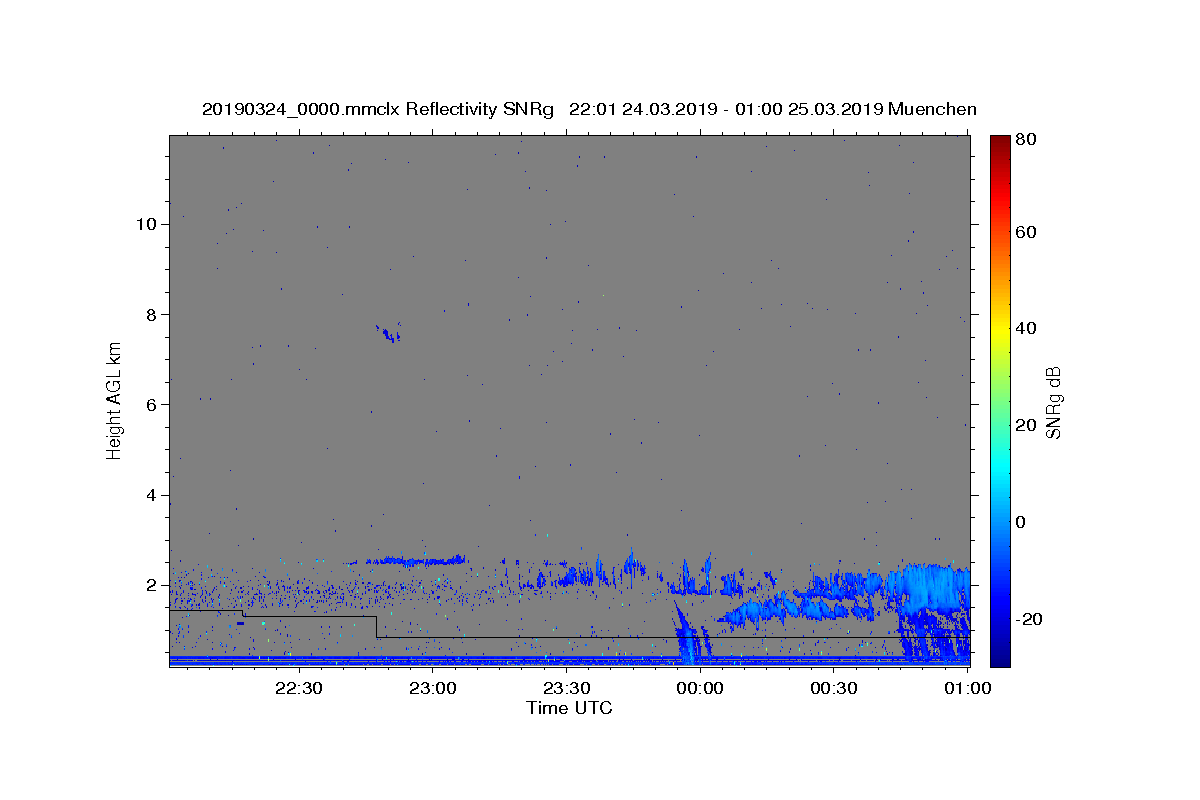
Task: Click the 'Time UTC' axis label
Action: (x=569, y=708)
